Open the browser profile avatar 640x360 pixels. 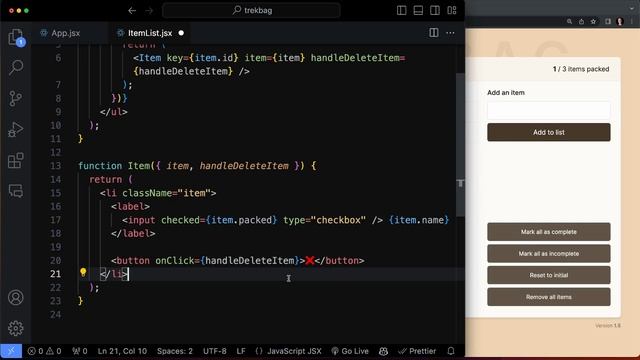(620, 22)
